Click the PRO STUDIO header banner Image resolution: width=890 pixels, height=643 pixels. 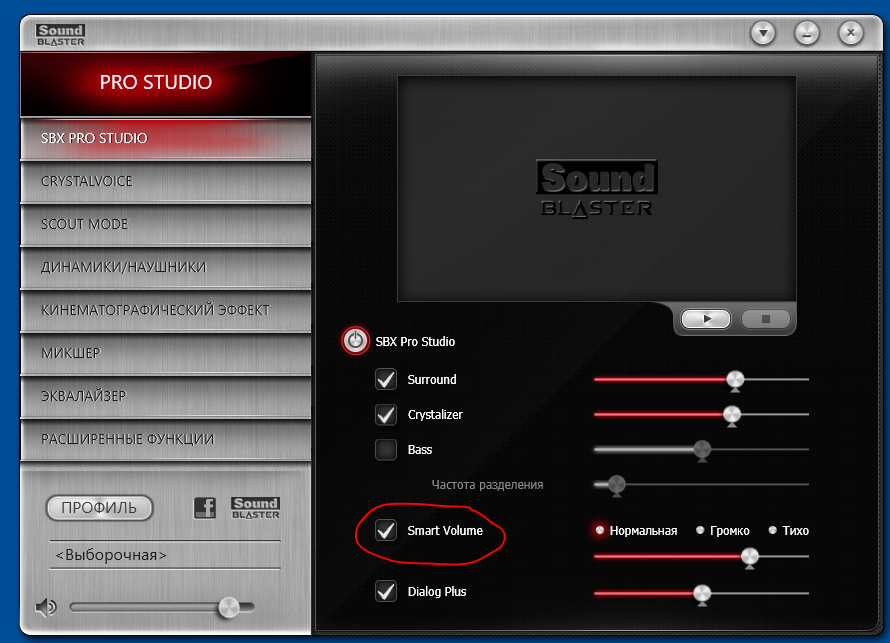(x=166, y=84)
